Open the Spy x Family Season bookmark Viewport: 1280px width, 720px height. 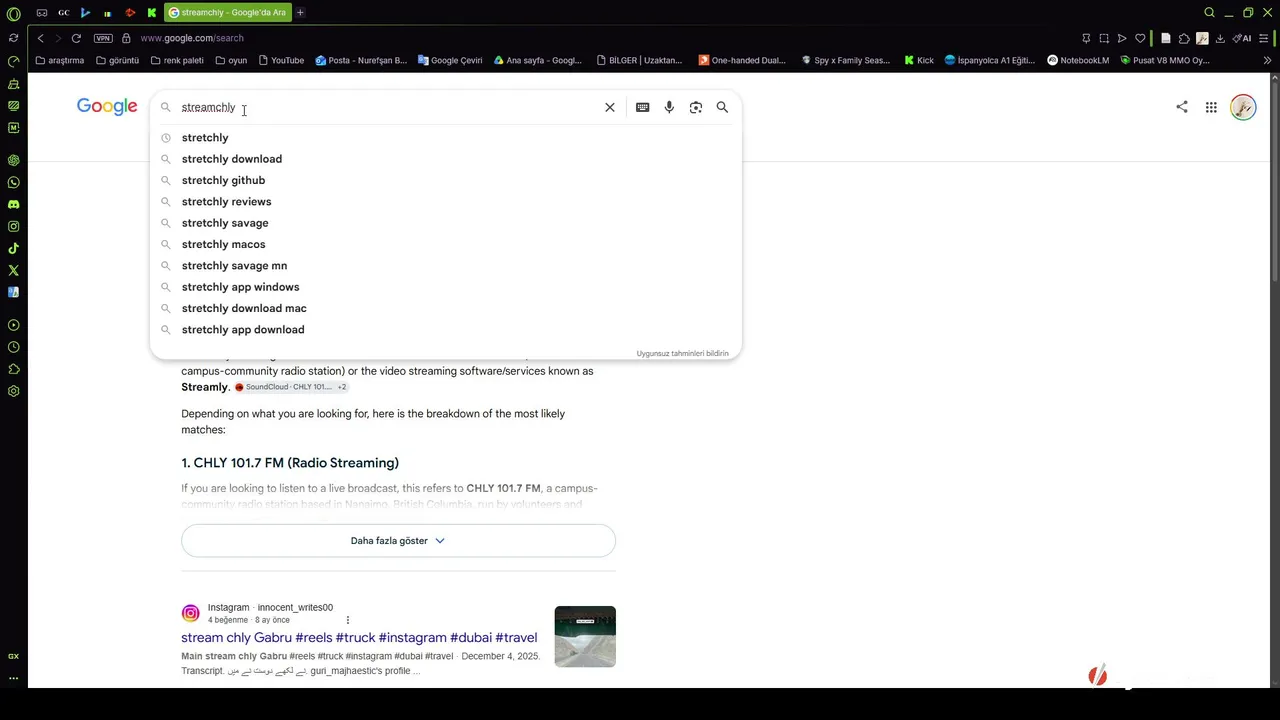coord(846,60)
